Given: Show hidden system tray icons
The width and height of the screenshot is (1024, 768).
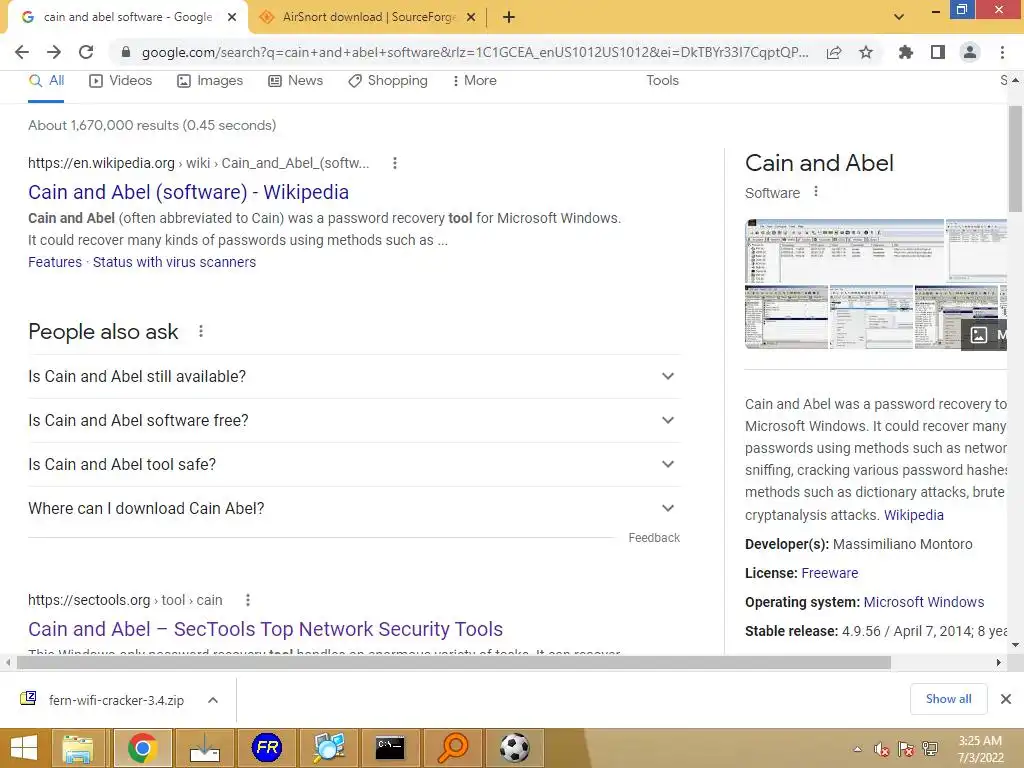Looking at the screenshot, I should click(x=857, y=749).
